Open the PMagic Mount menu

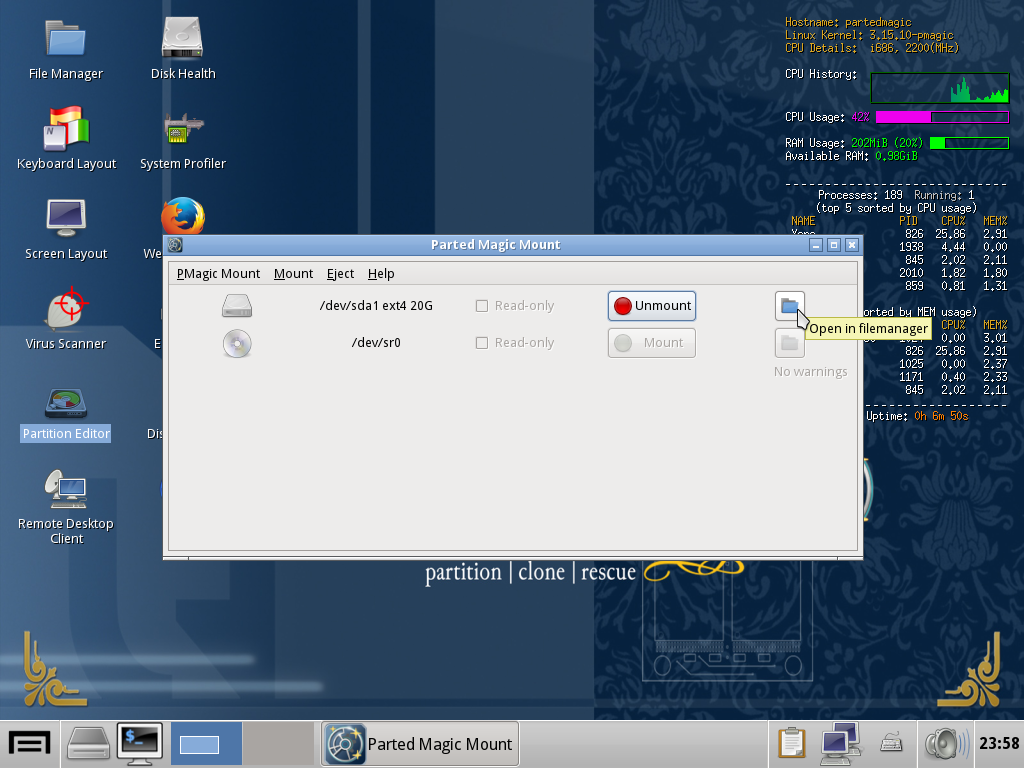pyautogui.click(x=218, y=274)
